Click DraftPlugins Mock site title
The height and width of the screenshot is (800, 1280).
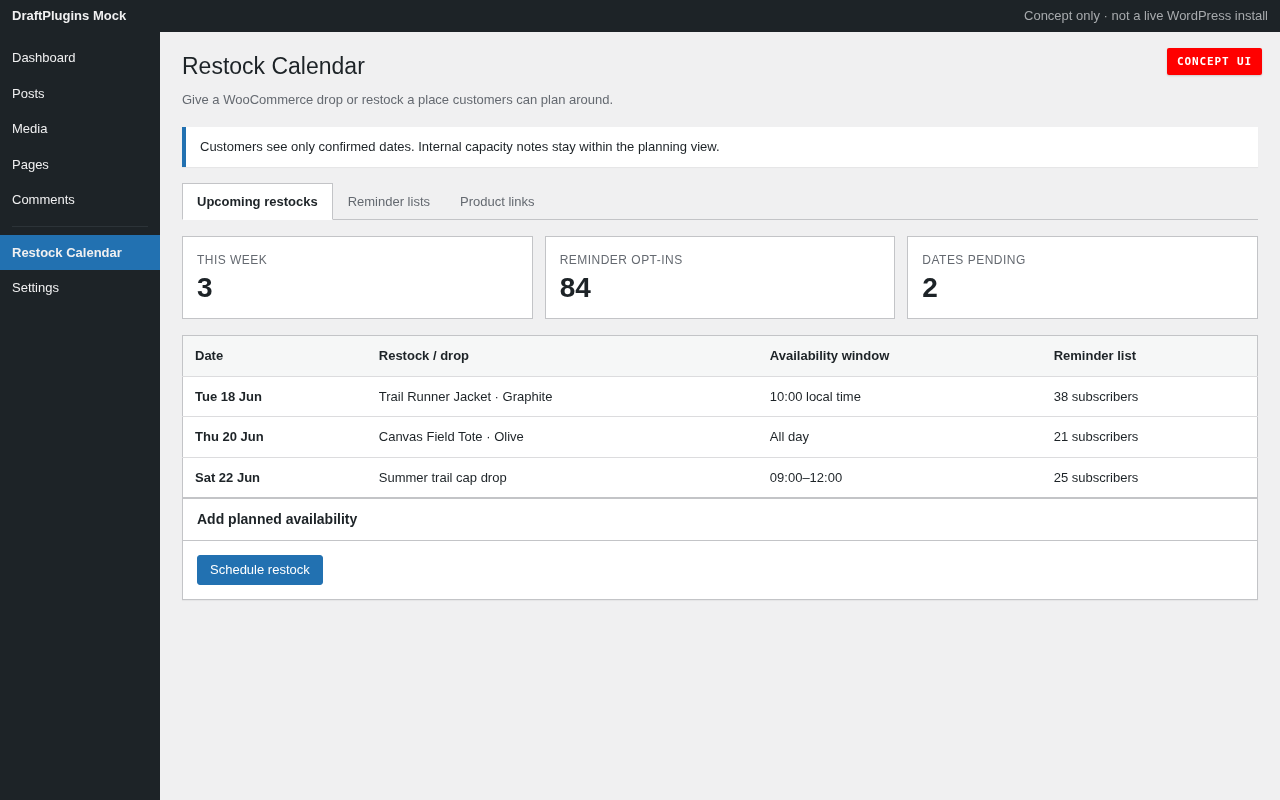click(x=69, y=16)
